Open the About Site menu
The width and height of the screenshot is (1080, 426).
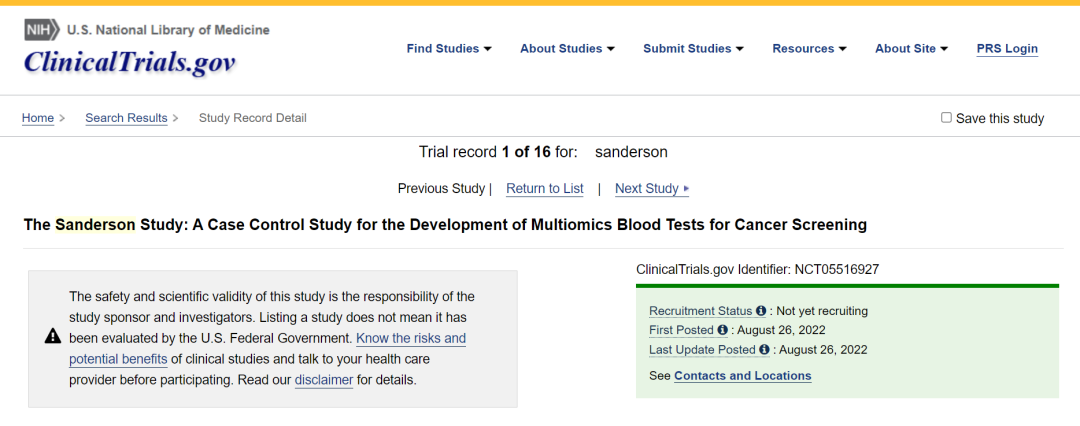click(911, 48)
